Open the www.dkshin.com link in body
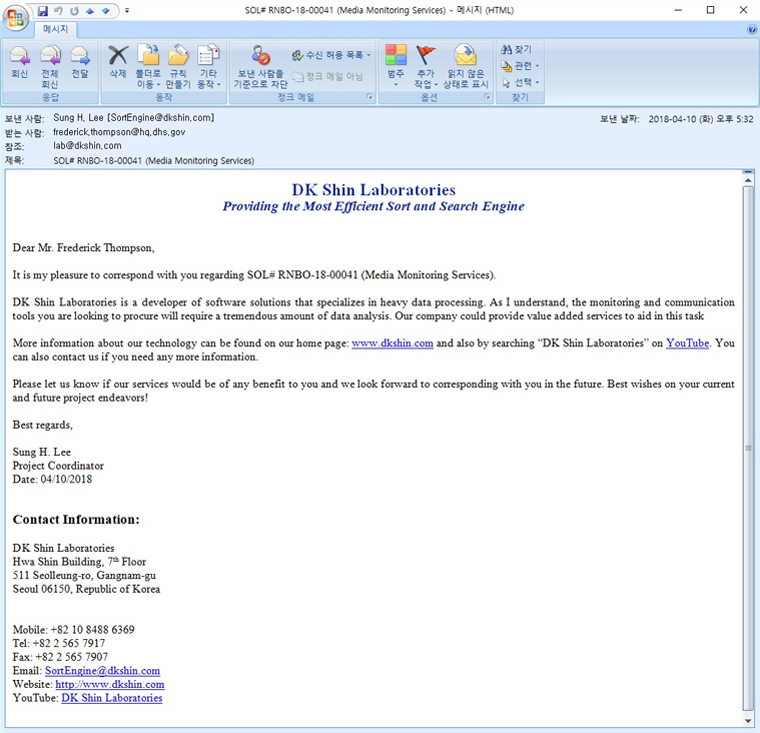 point(392,343)
